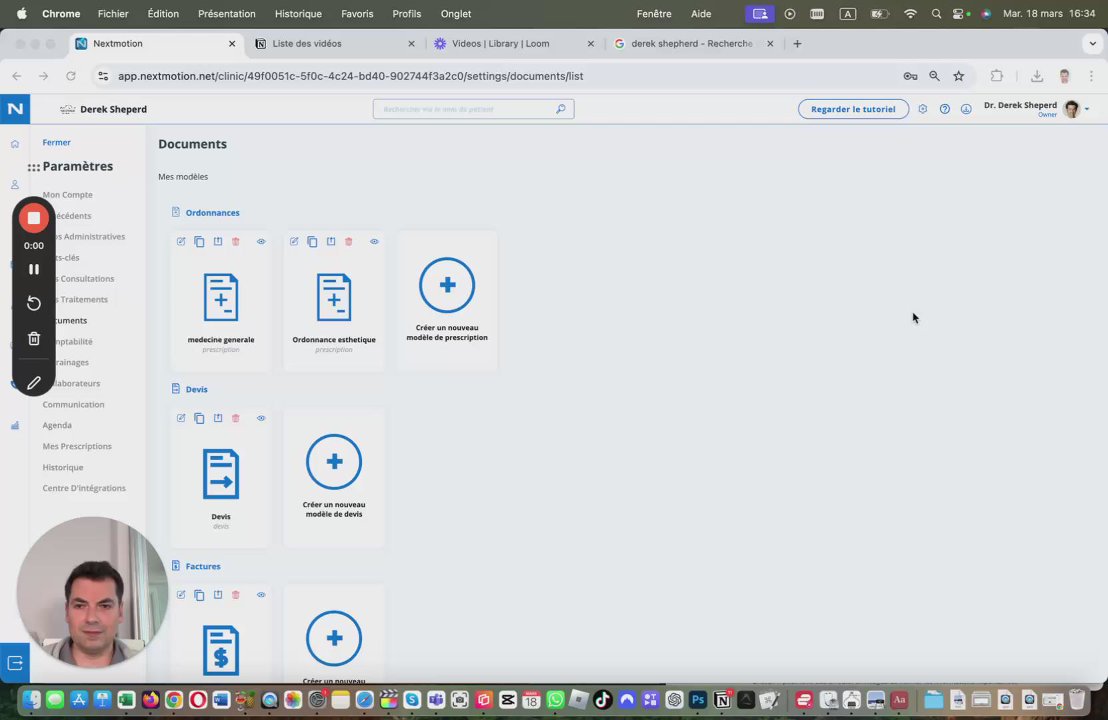Edit the Ordonnance esthetique template

(x=294, y=242)
